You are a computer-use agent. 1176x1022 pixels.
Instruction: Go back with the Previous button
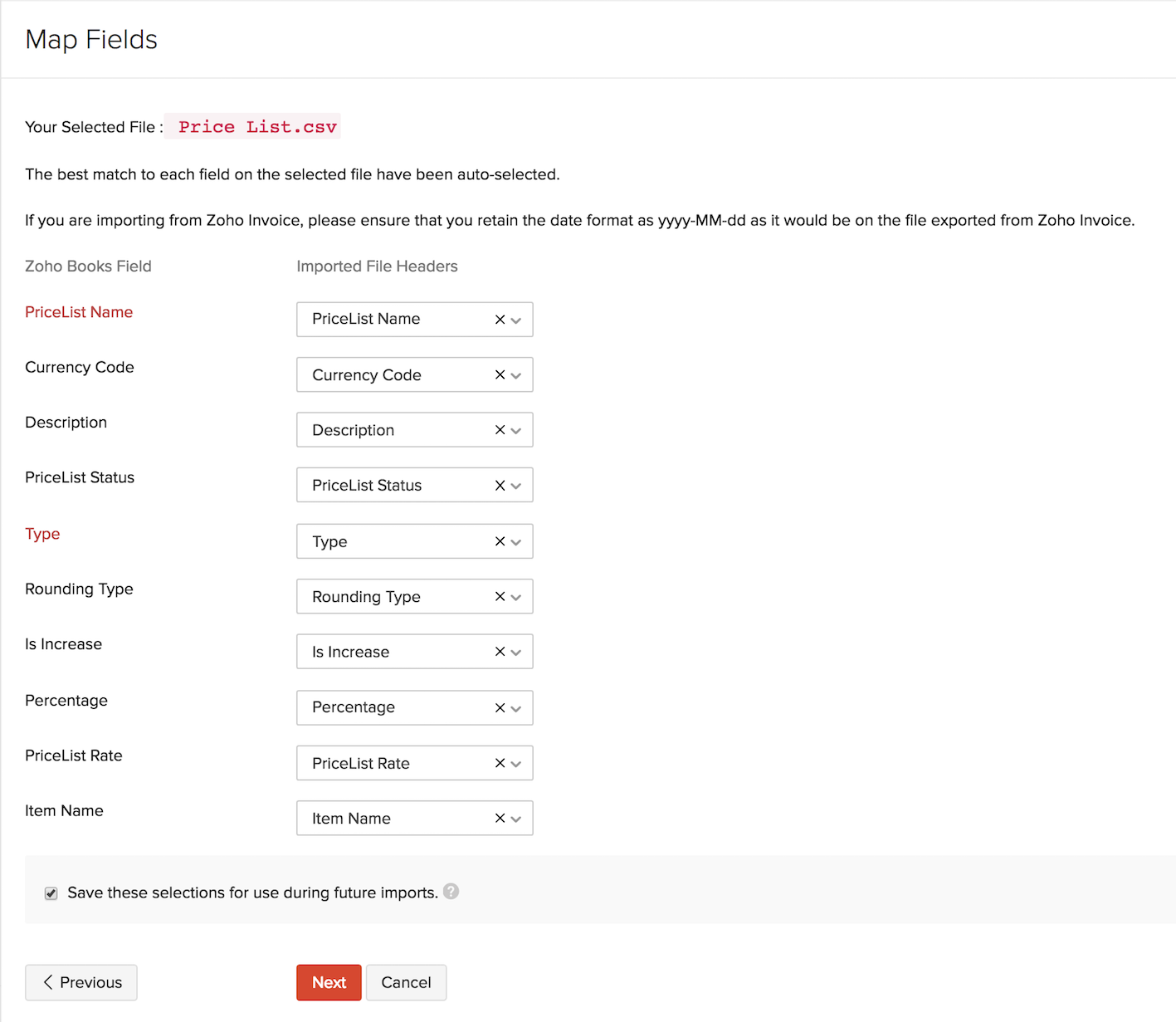pos(81,983)
